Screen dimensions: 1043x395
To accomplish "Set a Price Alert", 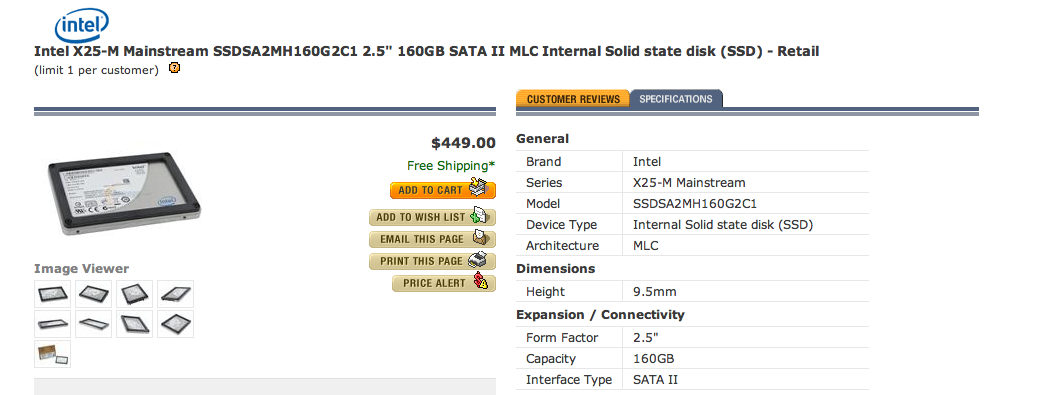I will click(444, 283).
